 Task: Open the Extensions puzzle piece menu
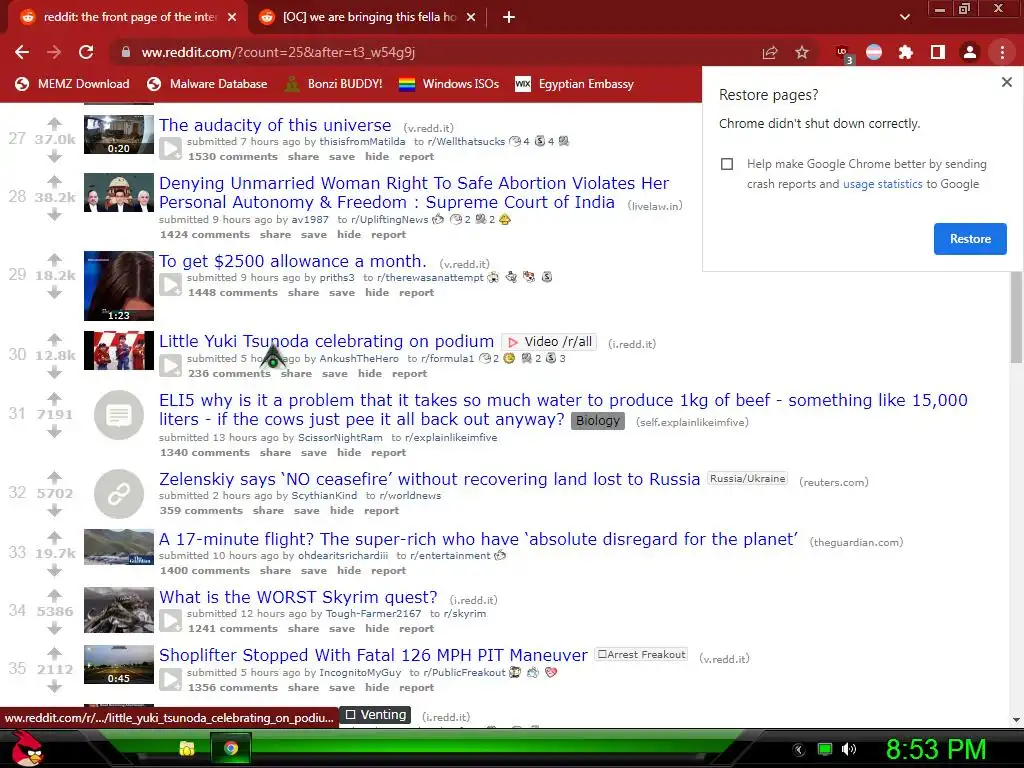(906, 52)
